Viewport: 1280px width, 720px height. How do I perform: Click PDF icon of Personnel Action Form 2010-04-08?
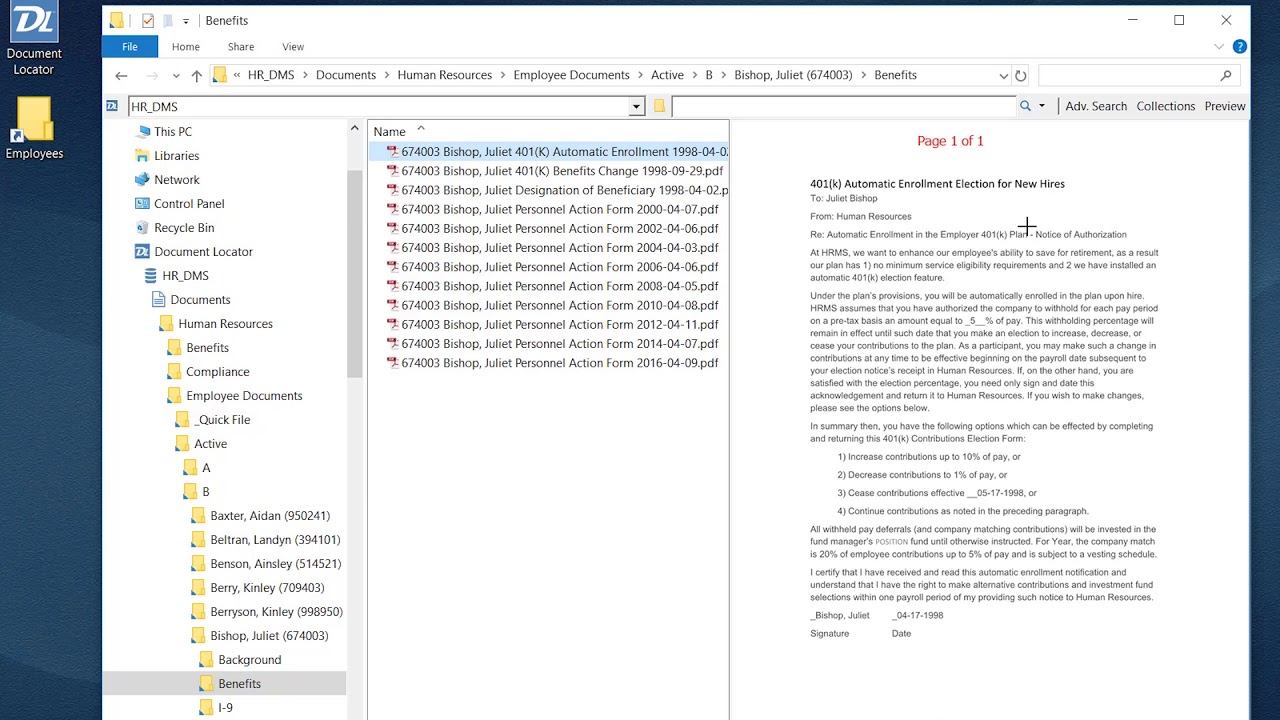[x=393, y=305]
